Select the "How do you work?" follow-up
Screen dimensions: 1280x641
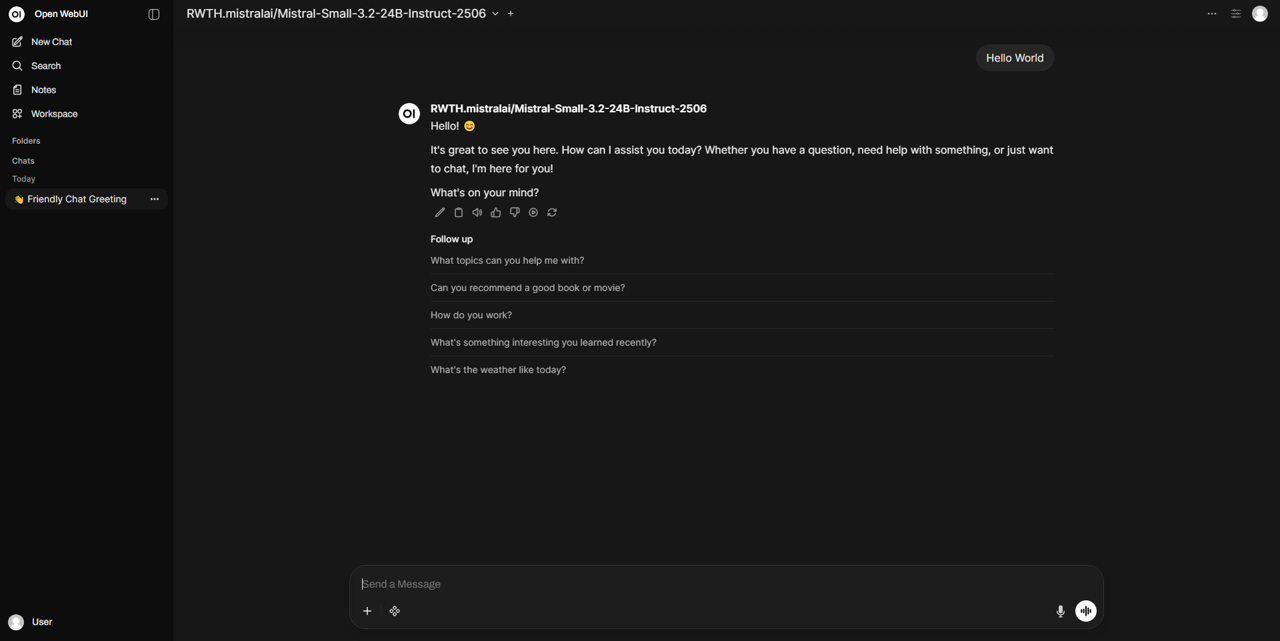[471, 315]
